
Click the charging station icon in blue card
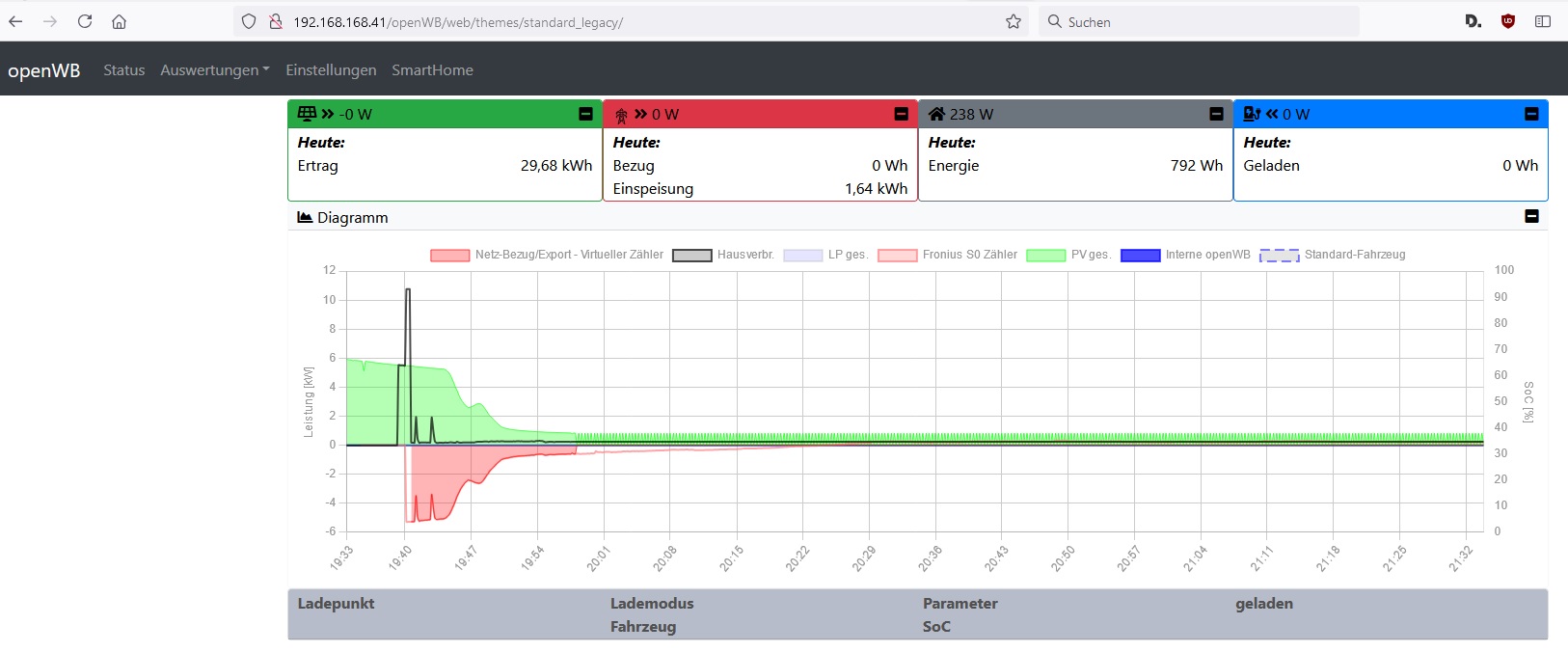pyautogui.click(x=1252, y=114)
